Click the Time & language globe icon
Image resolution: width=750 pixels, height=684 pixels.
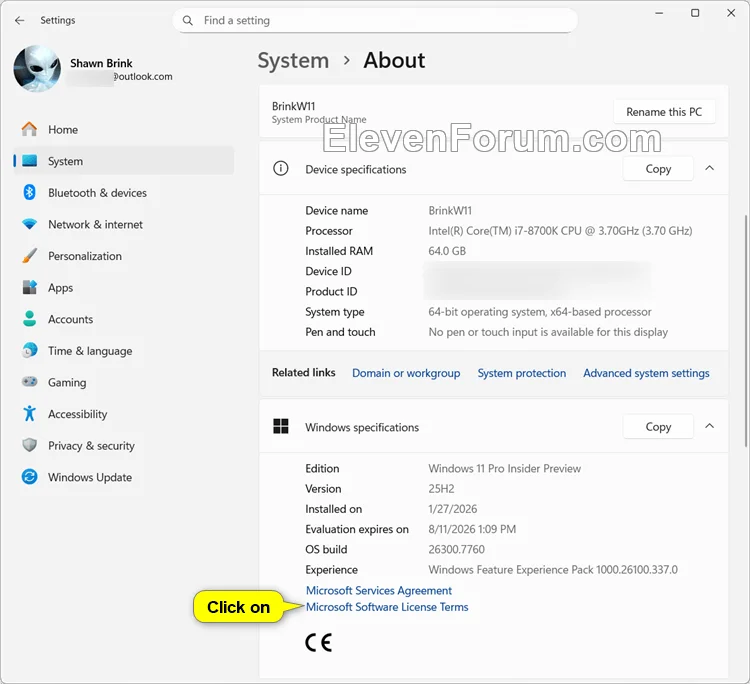point(30,350)
